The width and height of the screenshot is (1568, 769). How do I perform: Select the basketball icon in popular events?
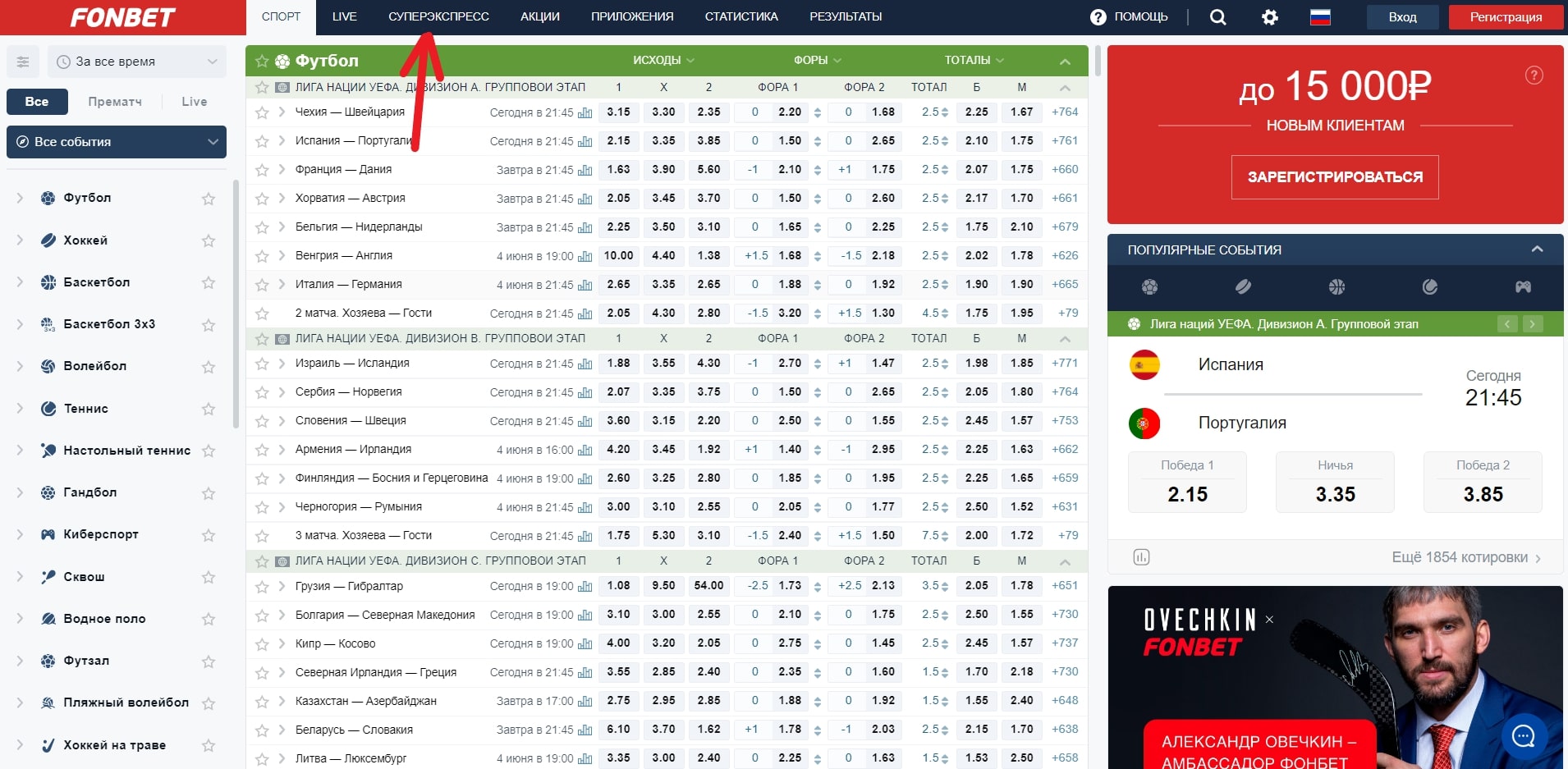(x=1336, y=286)
